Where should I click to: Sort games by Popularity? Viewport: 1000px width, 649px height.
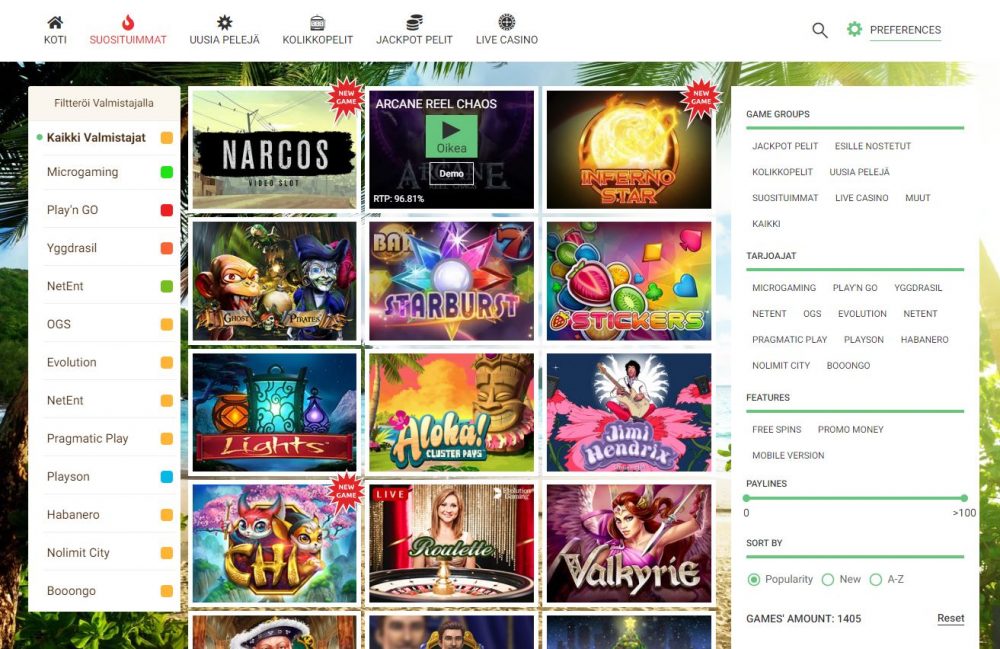point(754,580)
